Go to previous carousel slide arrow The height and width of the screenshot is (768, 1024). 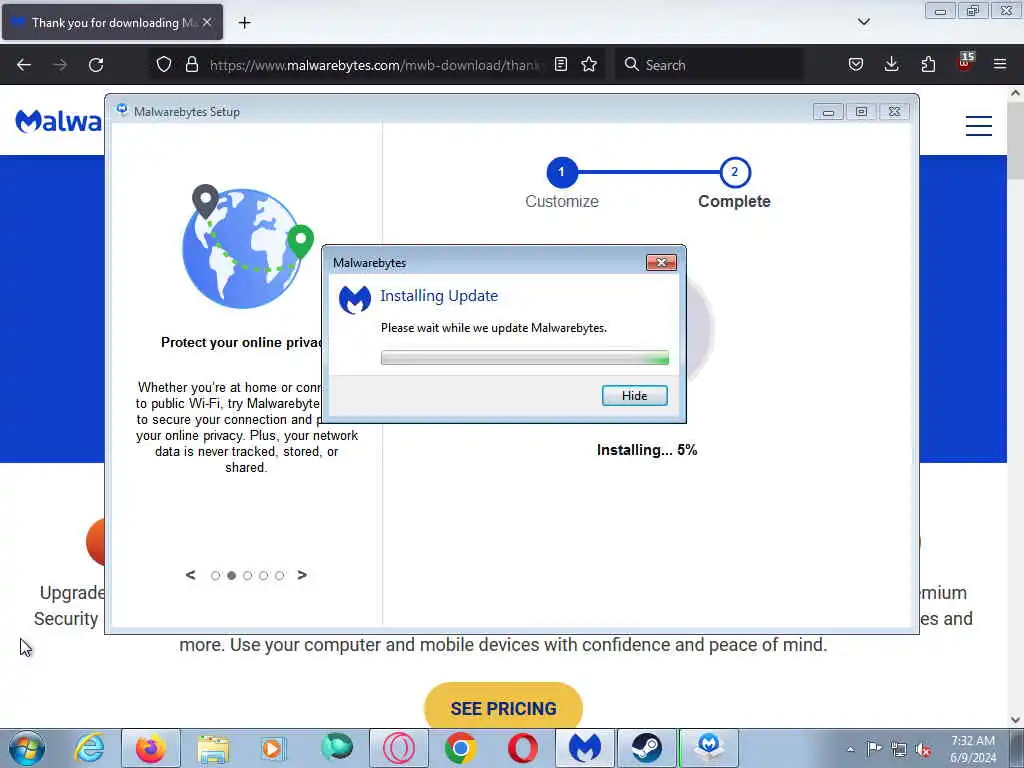tap(191, 575)
